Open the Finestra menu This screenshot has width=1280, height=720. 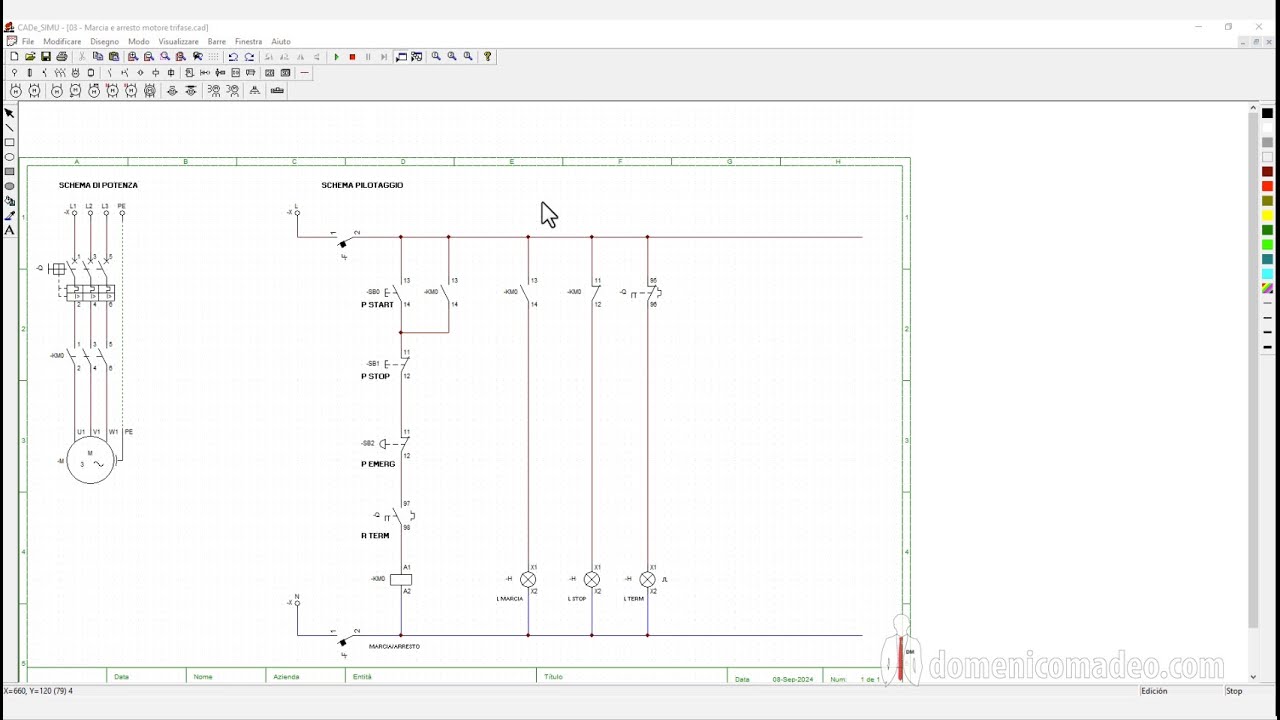(248, 42)
